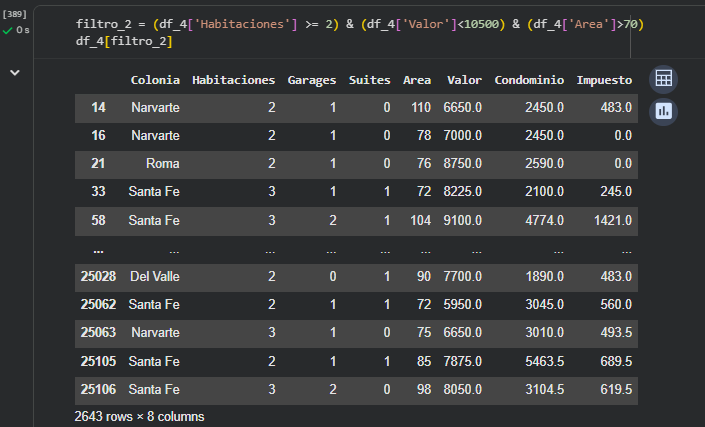Screen dimensions: 705x427
Task: Collapse the cell output with chevron
Action: click(x=15, y=73)
